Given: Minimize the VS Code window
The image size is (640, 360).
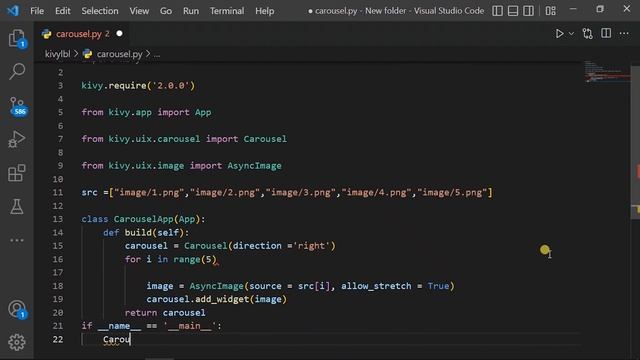Looking at the screenshot, I should 573,9.
